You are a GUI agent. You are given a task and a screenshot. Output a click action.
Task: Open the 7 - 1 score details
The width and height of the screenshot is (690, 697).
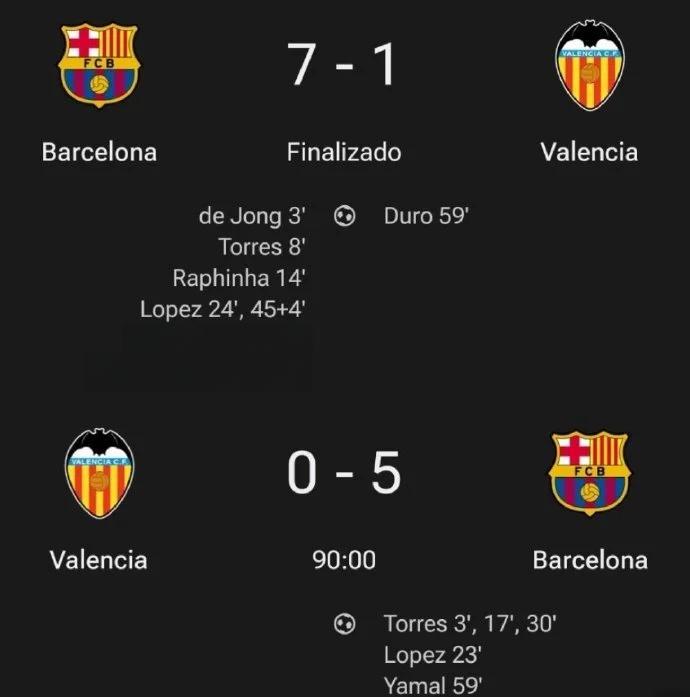coord(343,67)
